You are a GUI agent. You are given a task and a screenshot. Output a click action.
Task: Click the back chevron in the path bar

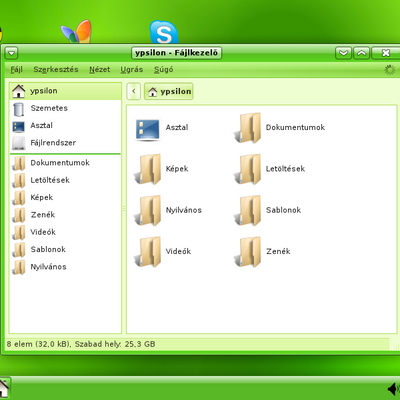134,91
